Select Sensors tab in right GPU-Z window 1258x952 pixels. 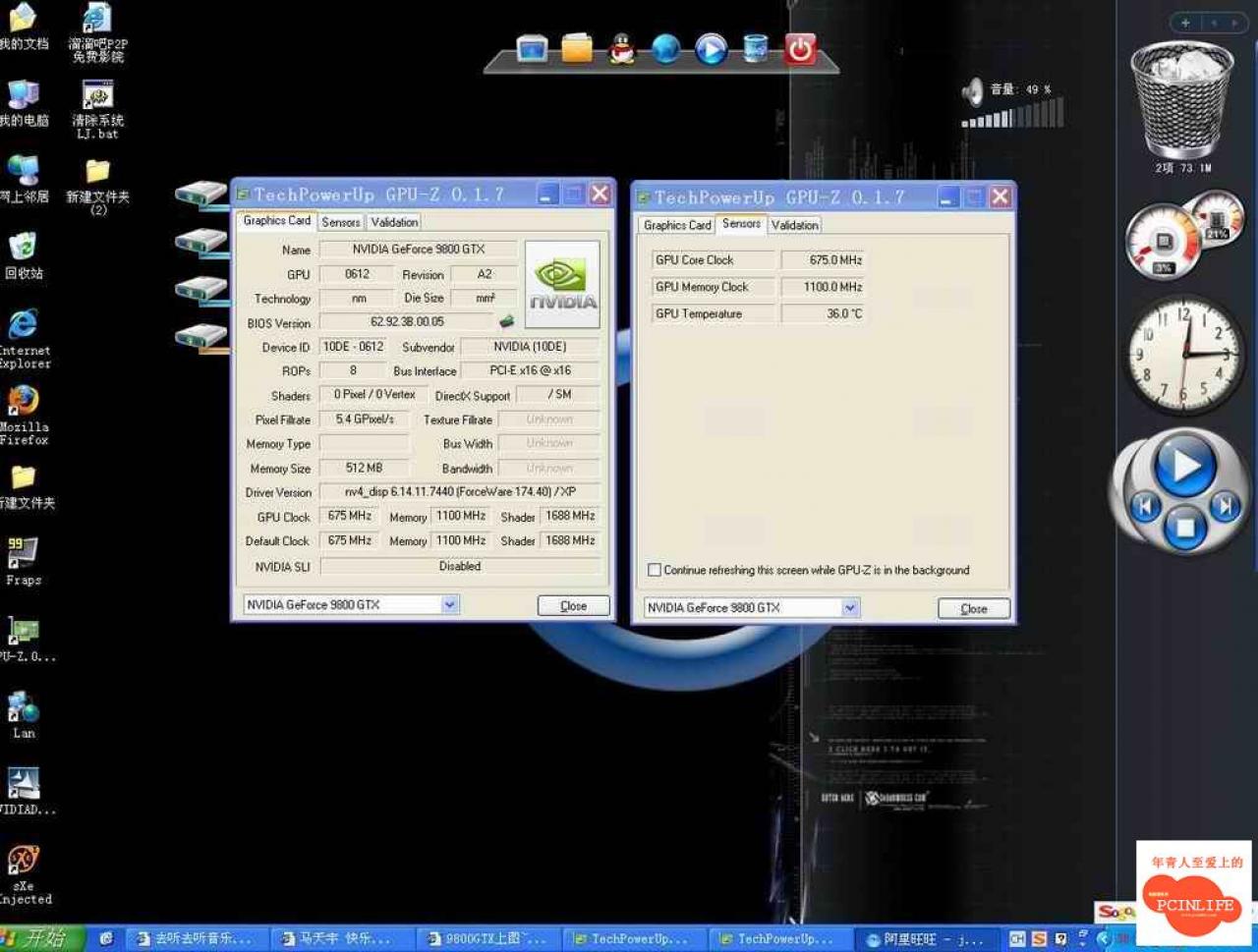coord(741,224)
